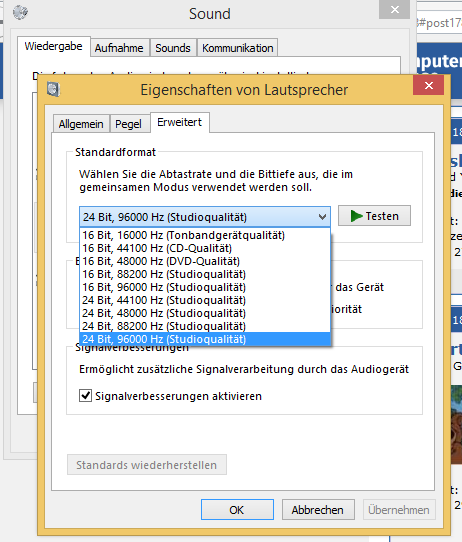Open Kommunikation tab in Sound window
This screenshot has width=462, height=542.
(237, 48)
